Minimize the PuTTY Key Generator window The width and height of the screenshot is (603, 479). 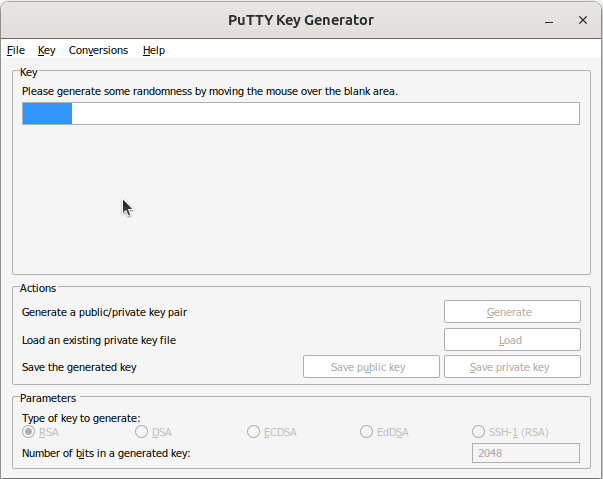[x=549, y=20]
